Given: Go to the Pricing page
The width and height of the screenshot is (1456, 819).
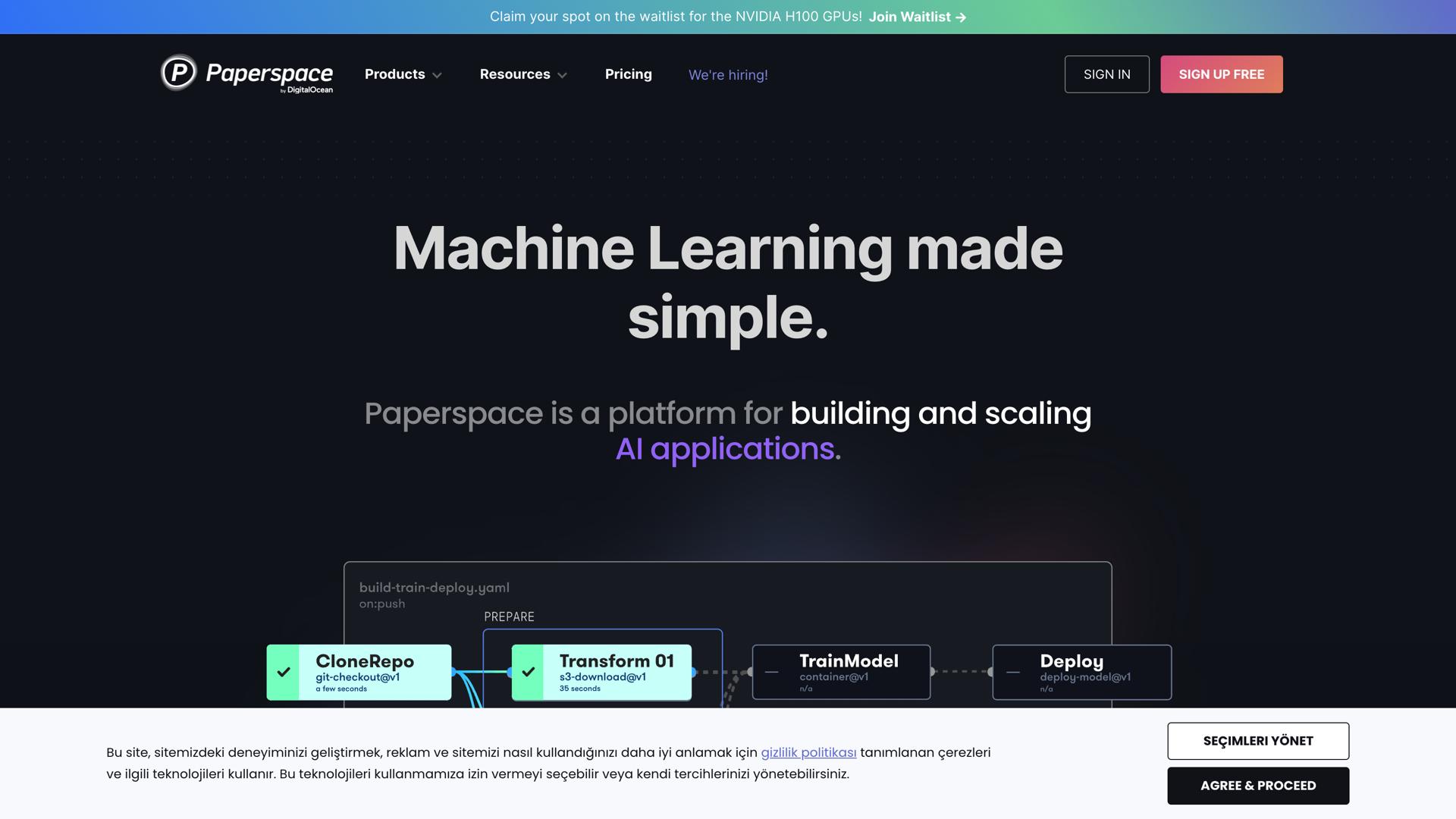Looking at the screenshot, I should pyautogui.click(x=628, y=74).
